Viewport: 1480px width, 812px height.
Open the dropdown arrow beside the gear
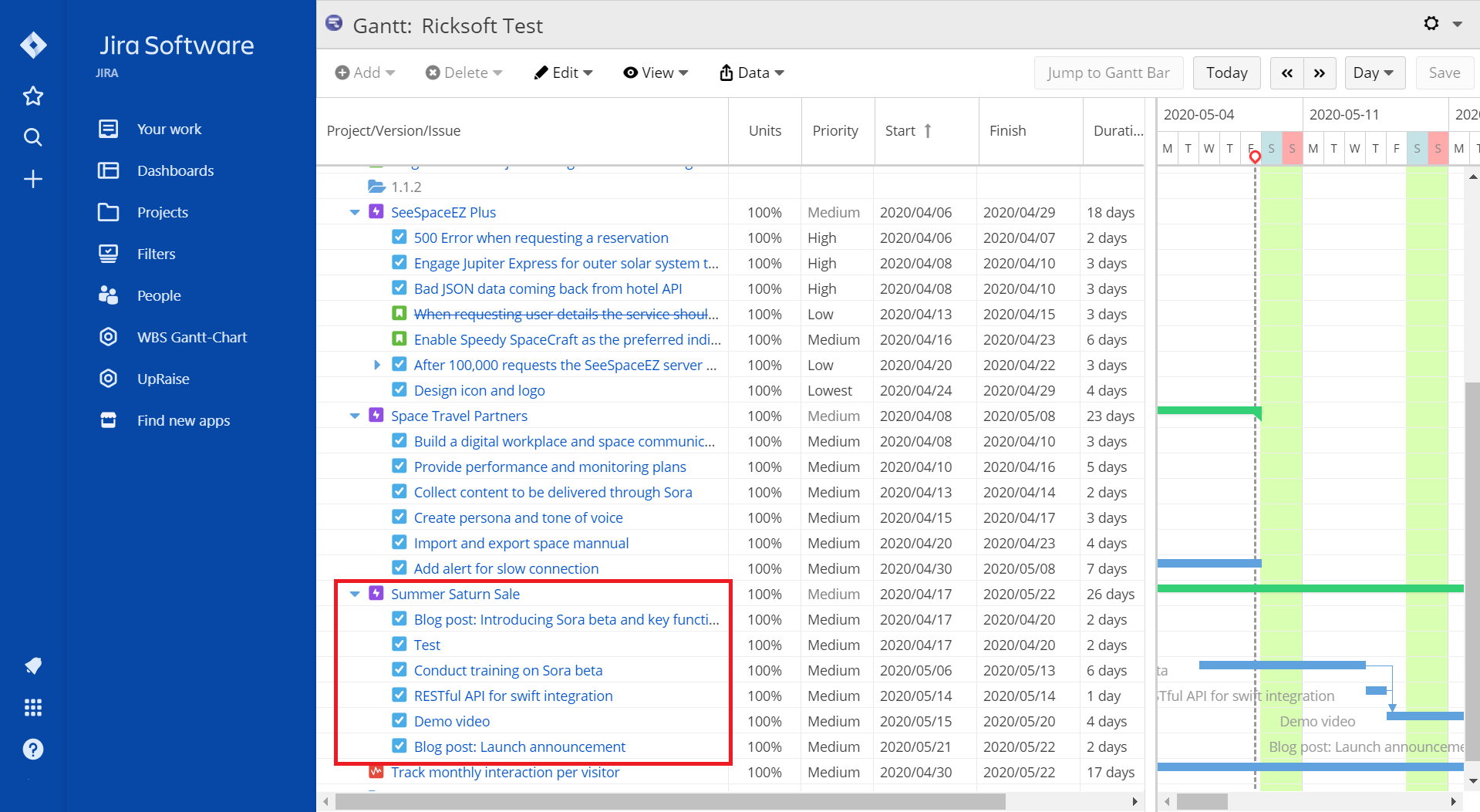coord(1458,24)
